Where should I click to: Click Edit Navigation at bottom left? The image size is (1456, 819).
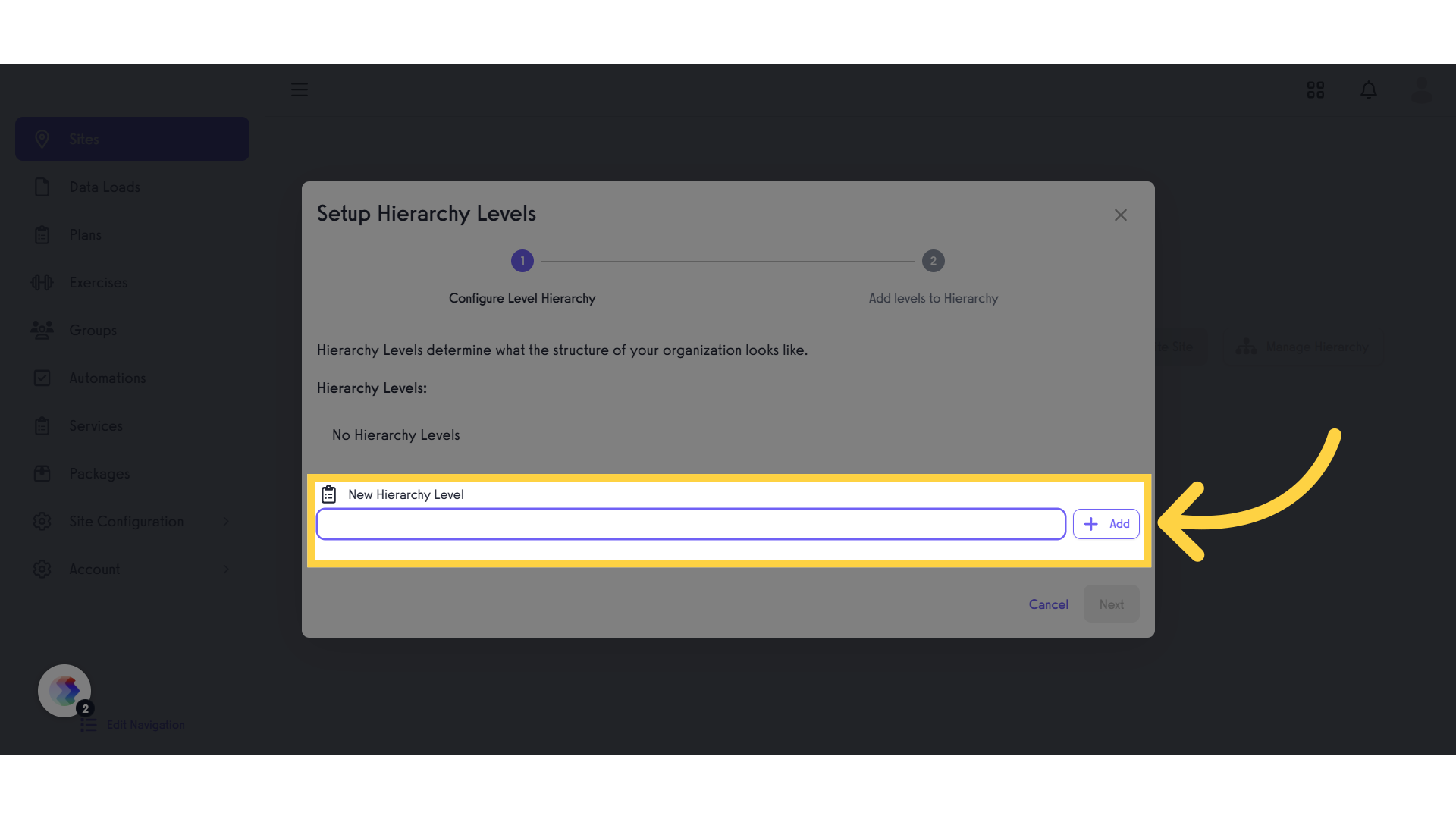(146, 724)
